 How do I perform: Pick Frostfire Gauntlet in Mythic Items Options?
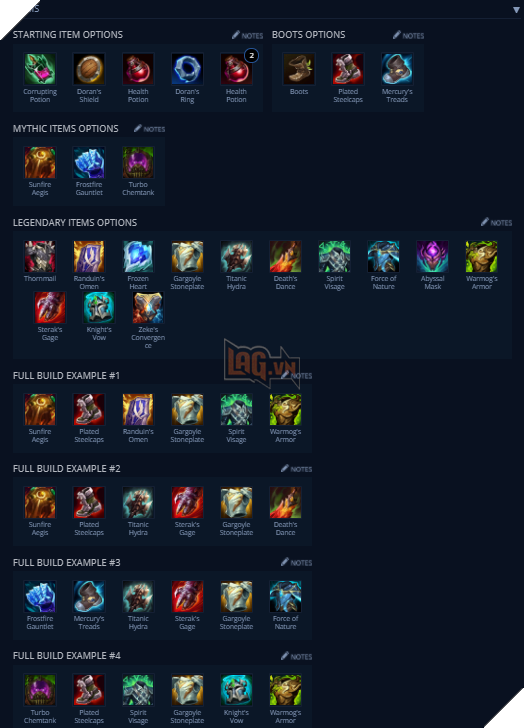(89, 162)
